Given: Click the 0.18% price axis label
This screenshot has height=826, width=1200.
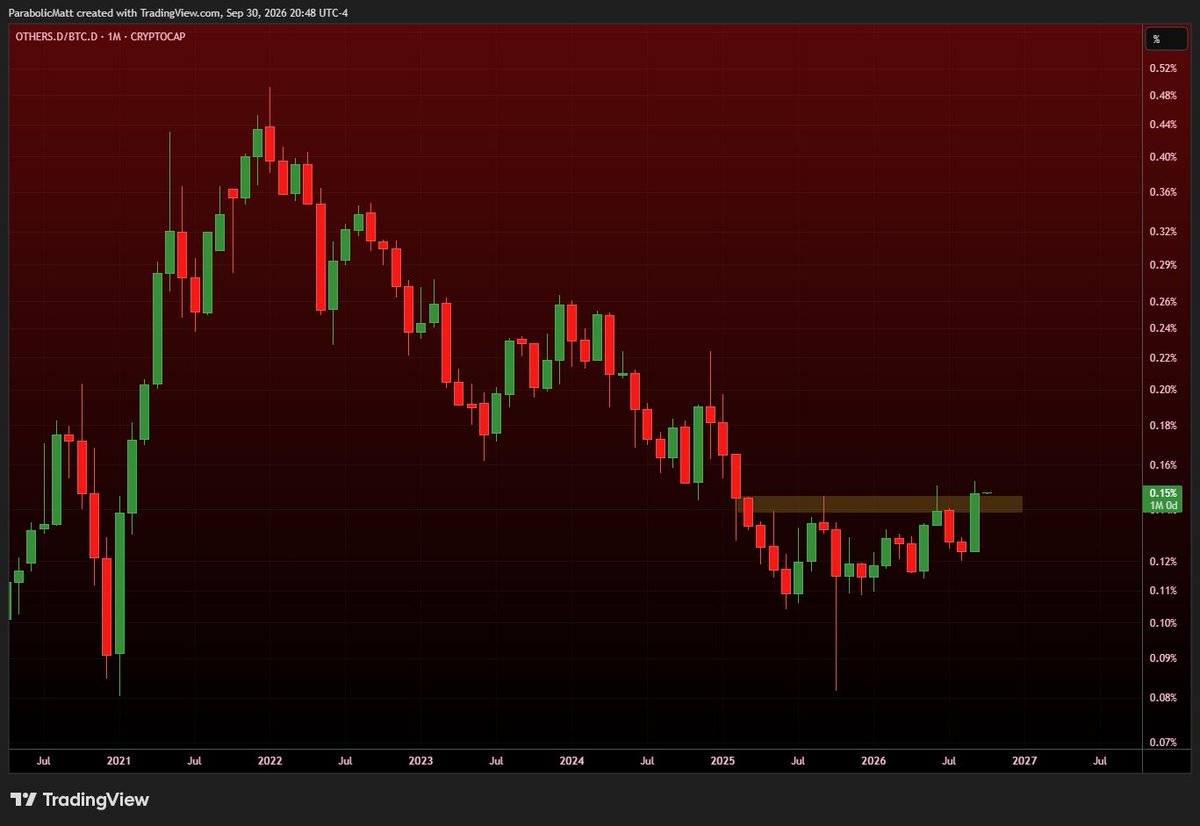Looking at the screenshot, I should [1162, 426].
